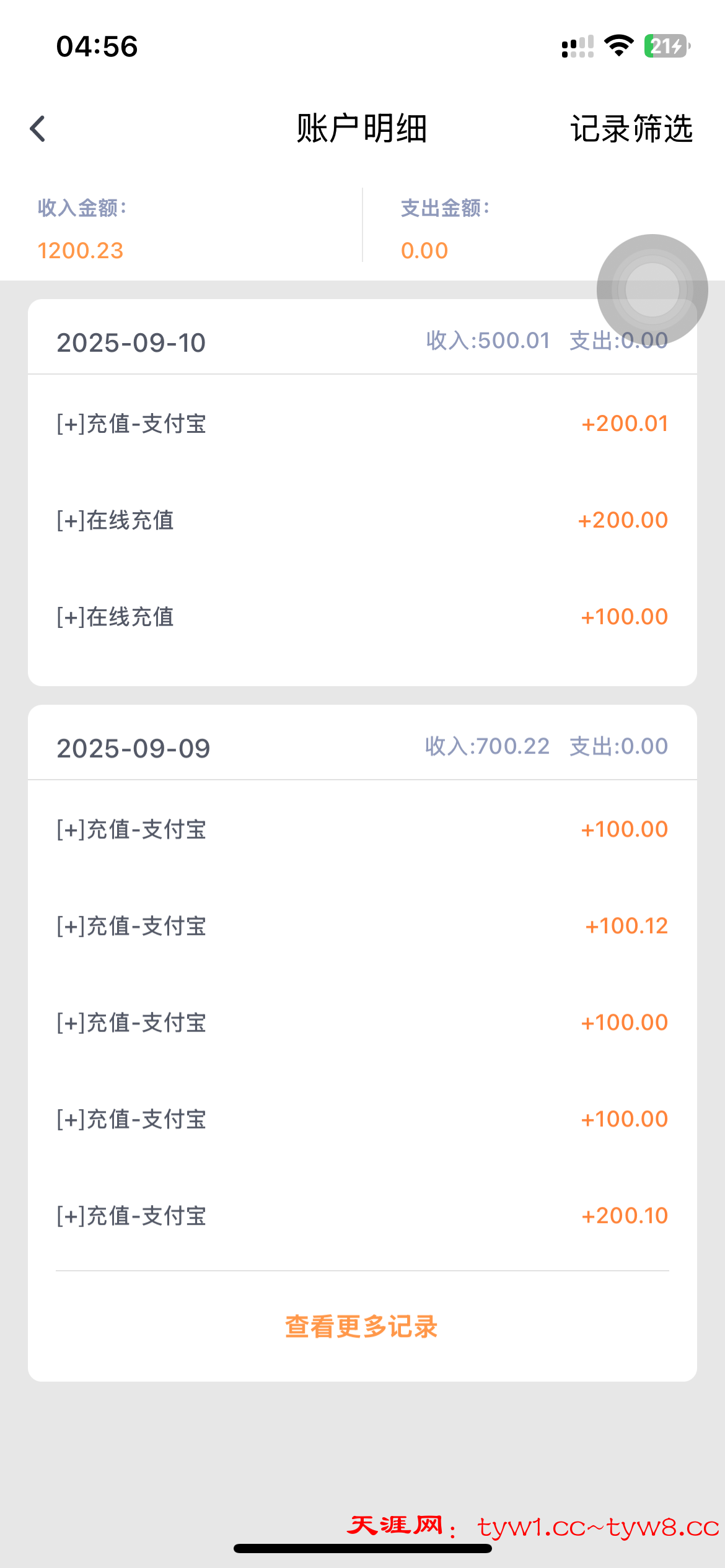Tap the 支出金额 0.00 total

pyautogui.click(x=424, y=250)
